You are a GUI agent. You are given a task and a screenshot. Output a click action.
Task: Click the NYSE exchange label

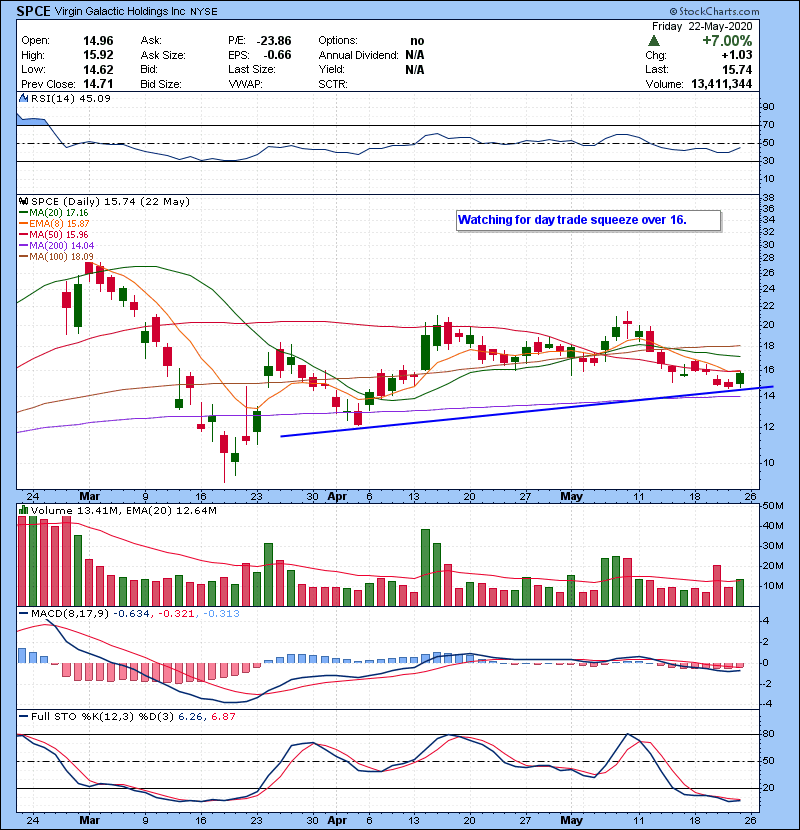tap(204, 12)
